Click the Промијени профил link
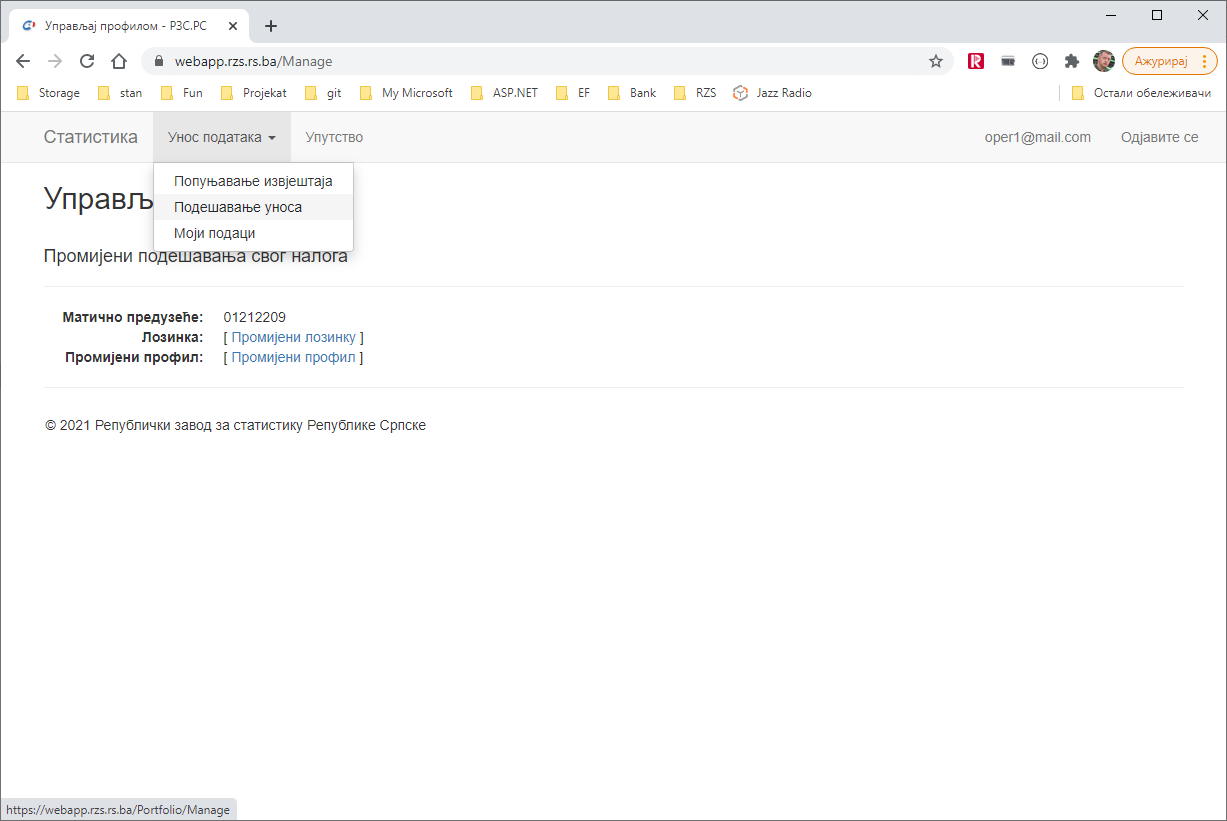Viewport: 1227px width, 821px height. click(x=293, y=357)
